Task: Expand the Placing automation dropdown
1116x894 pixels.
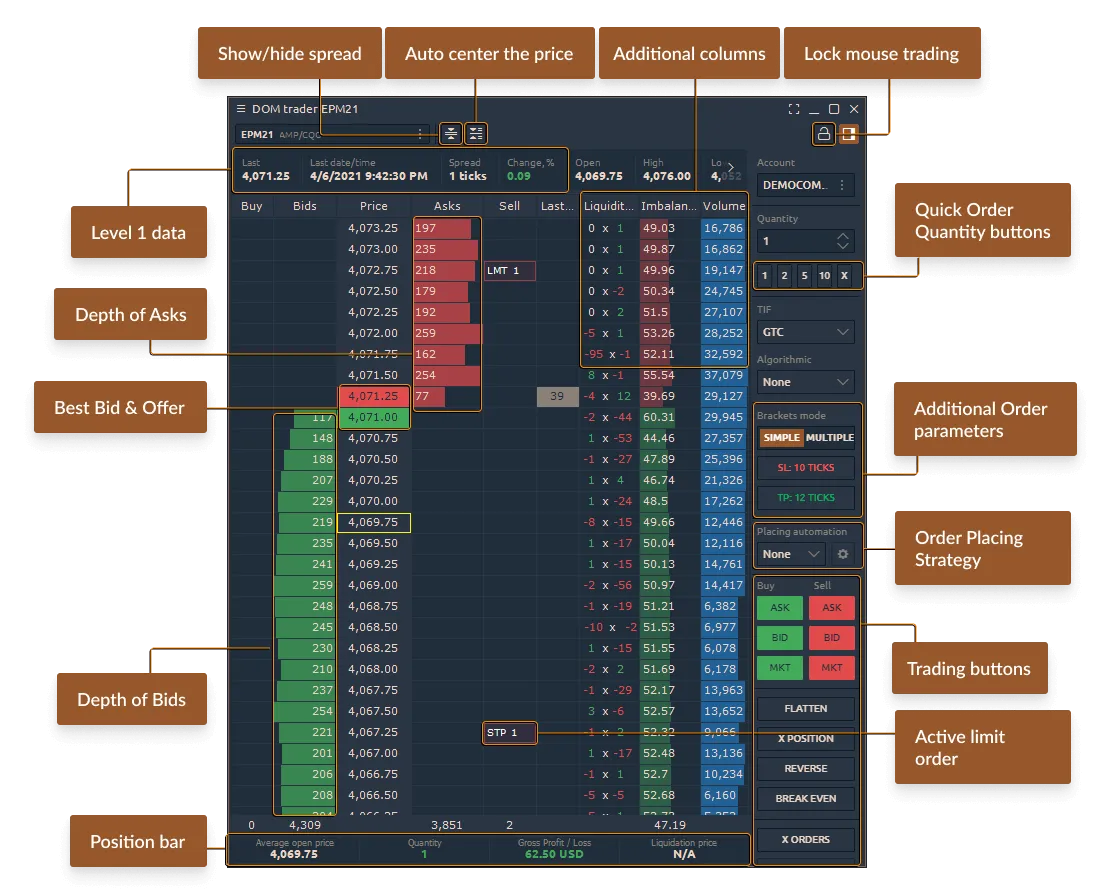Action: pyautogui.click(x=790, y=554)
